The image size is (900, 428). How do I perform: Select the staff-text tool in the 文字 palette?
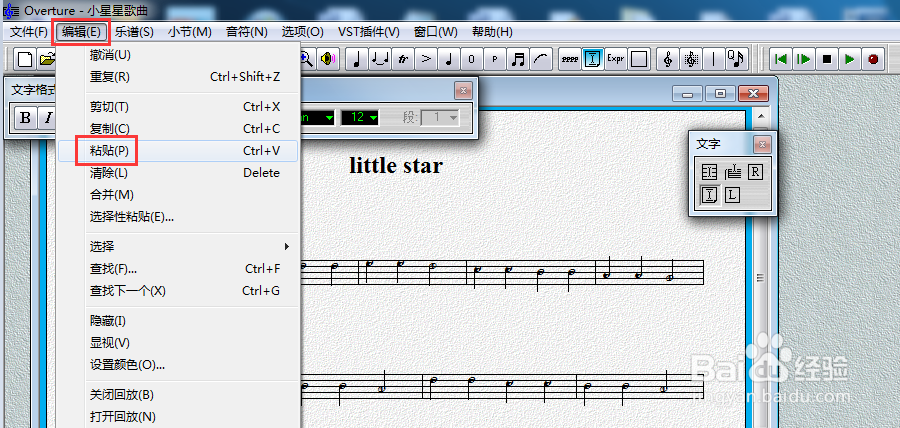tap(732, 172)
